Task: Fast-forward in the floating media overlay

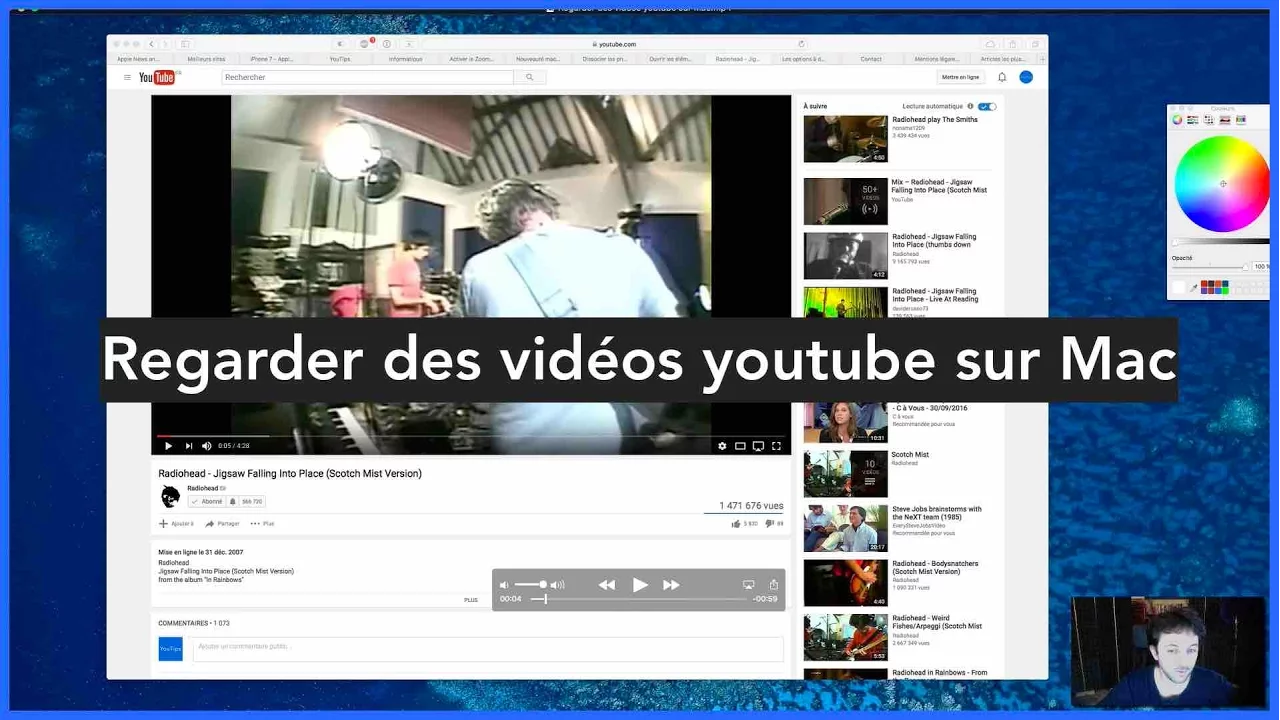Action: [671, 585]
